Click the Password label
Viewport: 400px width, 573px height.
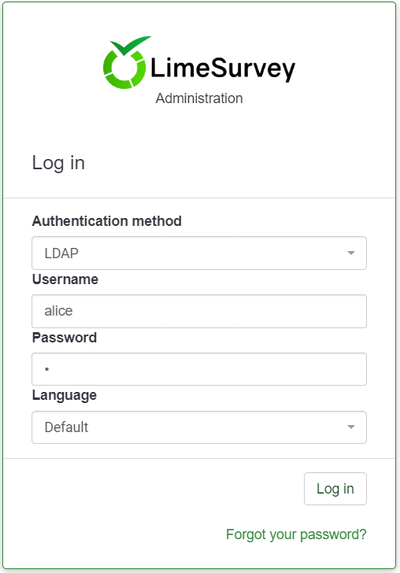64,337
